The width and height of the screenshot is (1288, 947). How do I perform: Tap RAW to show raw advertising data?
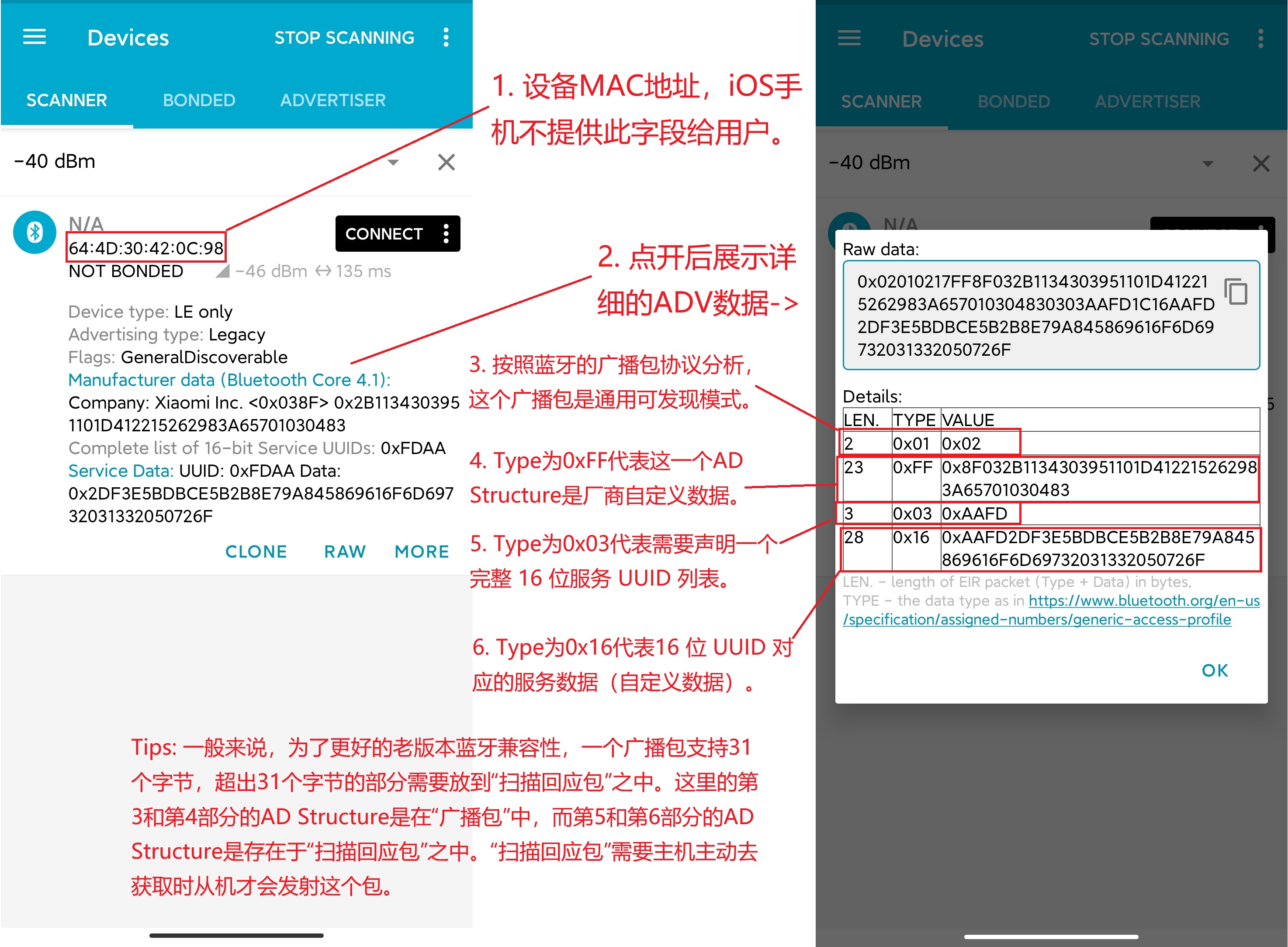[344, 551]
